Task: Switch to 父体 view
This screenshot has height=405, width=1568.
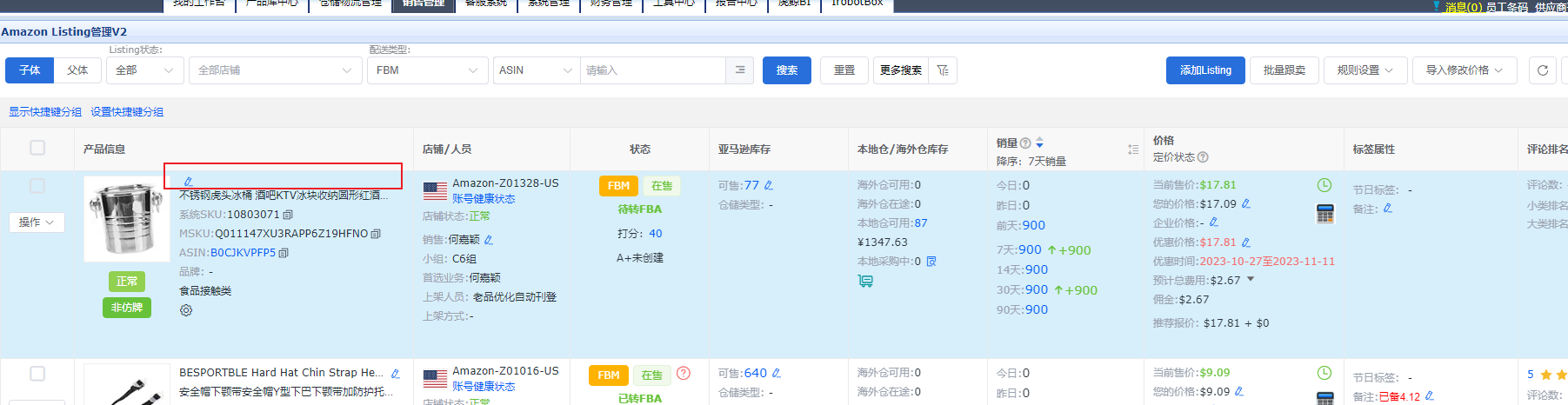Action: click(77, 70)
